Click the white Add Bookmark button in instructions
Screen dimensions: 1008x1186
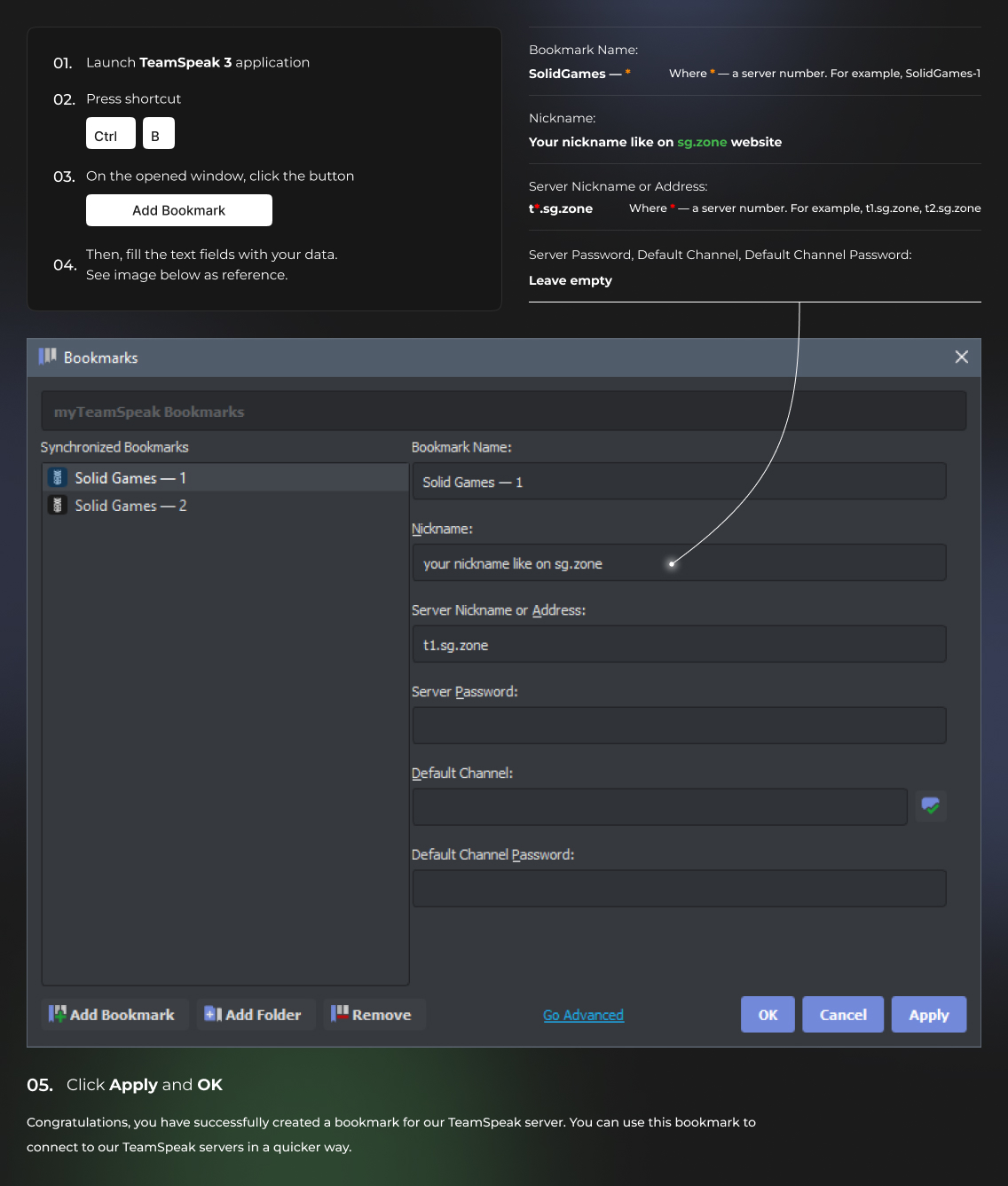point(179,210)
